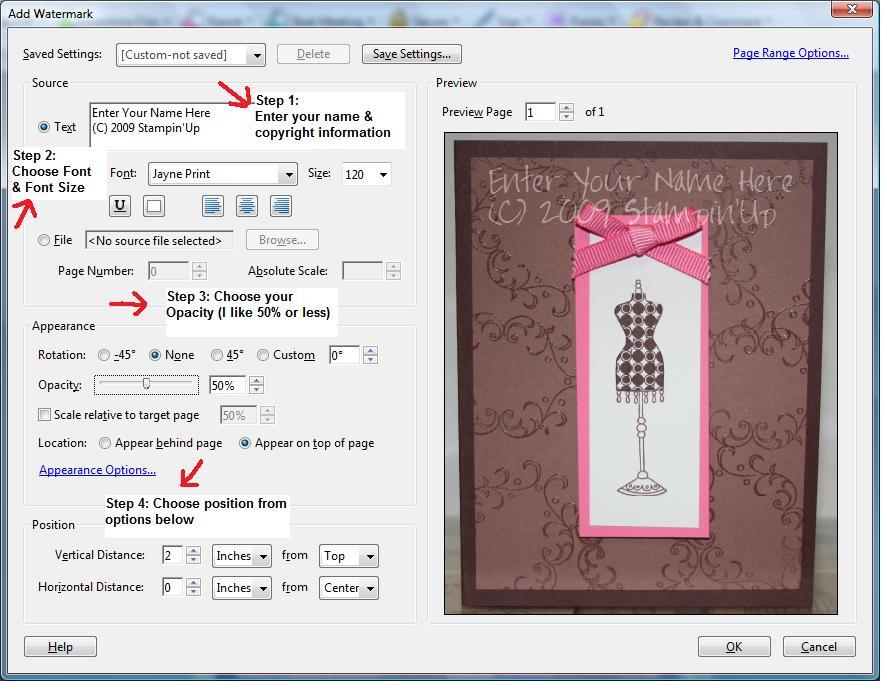887x691 pixels.
Task: Toggle the underline formatting icon
Action: (120, 206)
